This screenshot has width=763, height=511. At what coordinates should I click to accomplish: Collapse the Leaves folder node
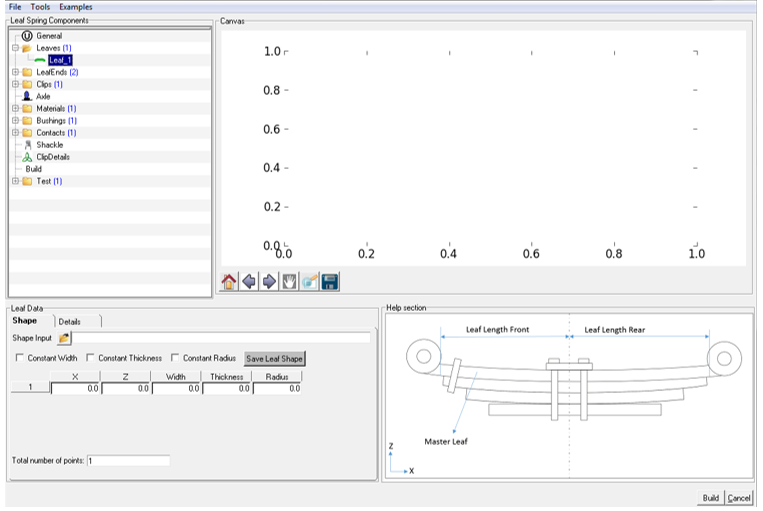point(15,48)
